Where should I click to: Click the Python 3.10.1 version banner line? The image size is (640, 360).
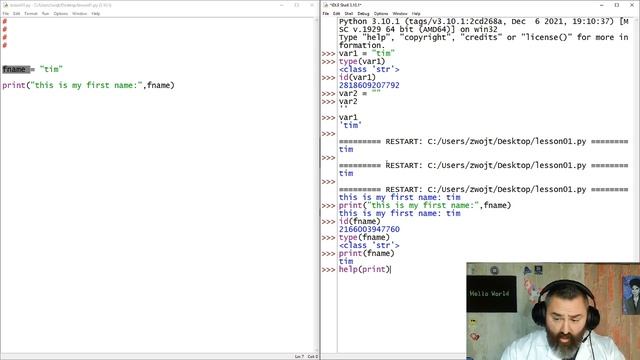[x=484, y=21]
